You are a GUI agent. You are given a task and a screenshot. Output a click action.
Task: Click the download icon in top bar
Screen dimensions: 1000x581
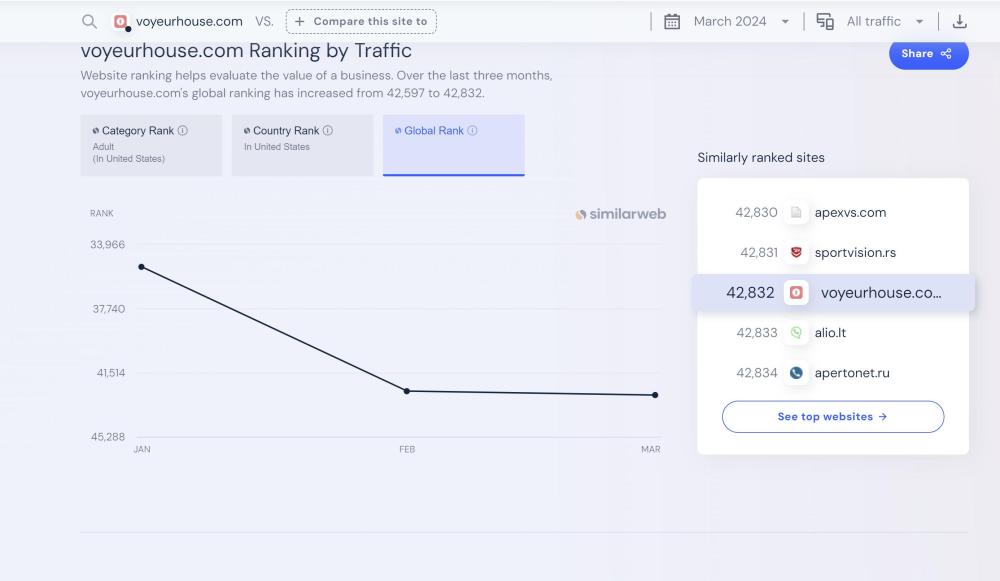coord(960,21)
